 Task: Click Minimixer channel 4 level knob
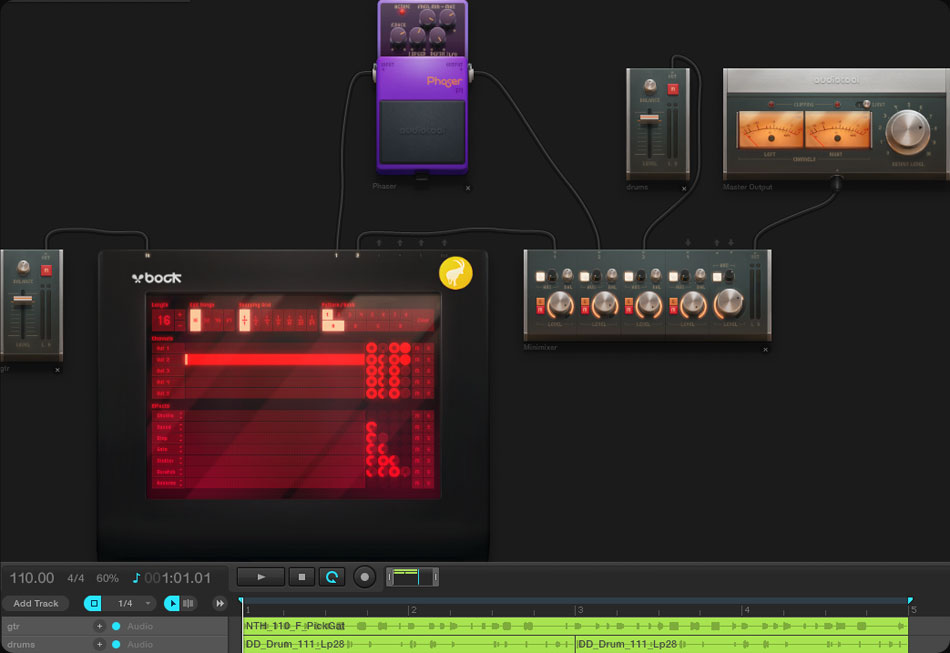click(693, 305)
